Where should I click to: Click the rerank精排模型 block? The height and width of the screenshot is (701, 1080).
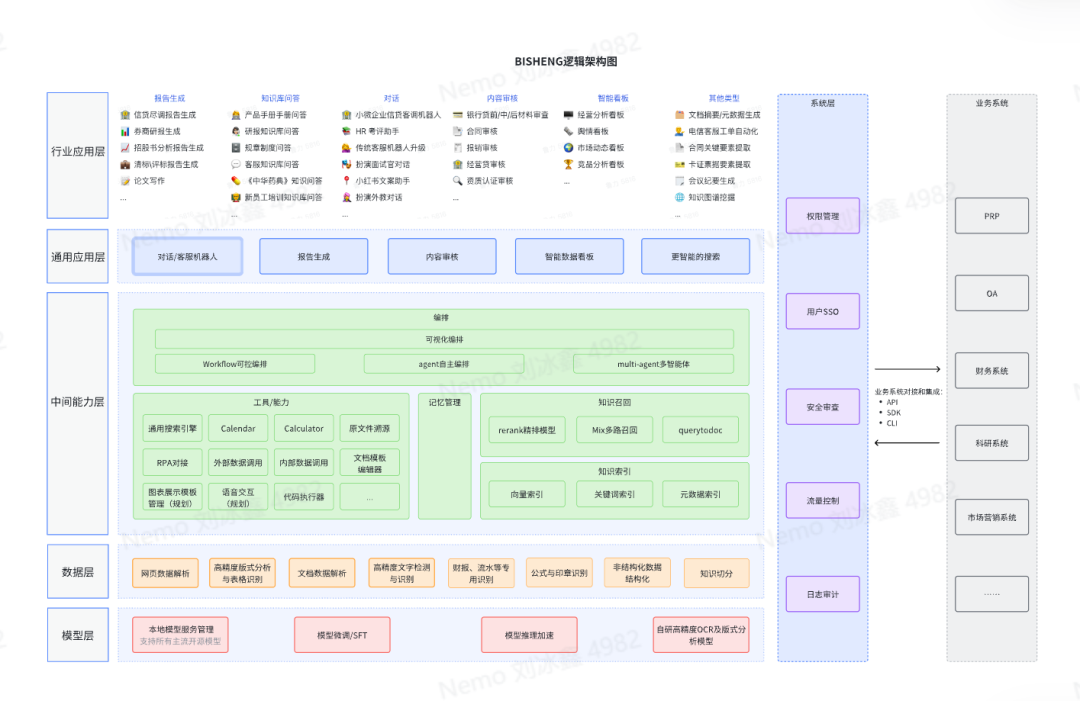point(527,430)
